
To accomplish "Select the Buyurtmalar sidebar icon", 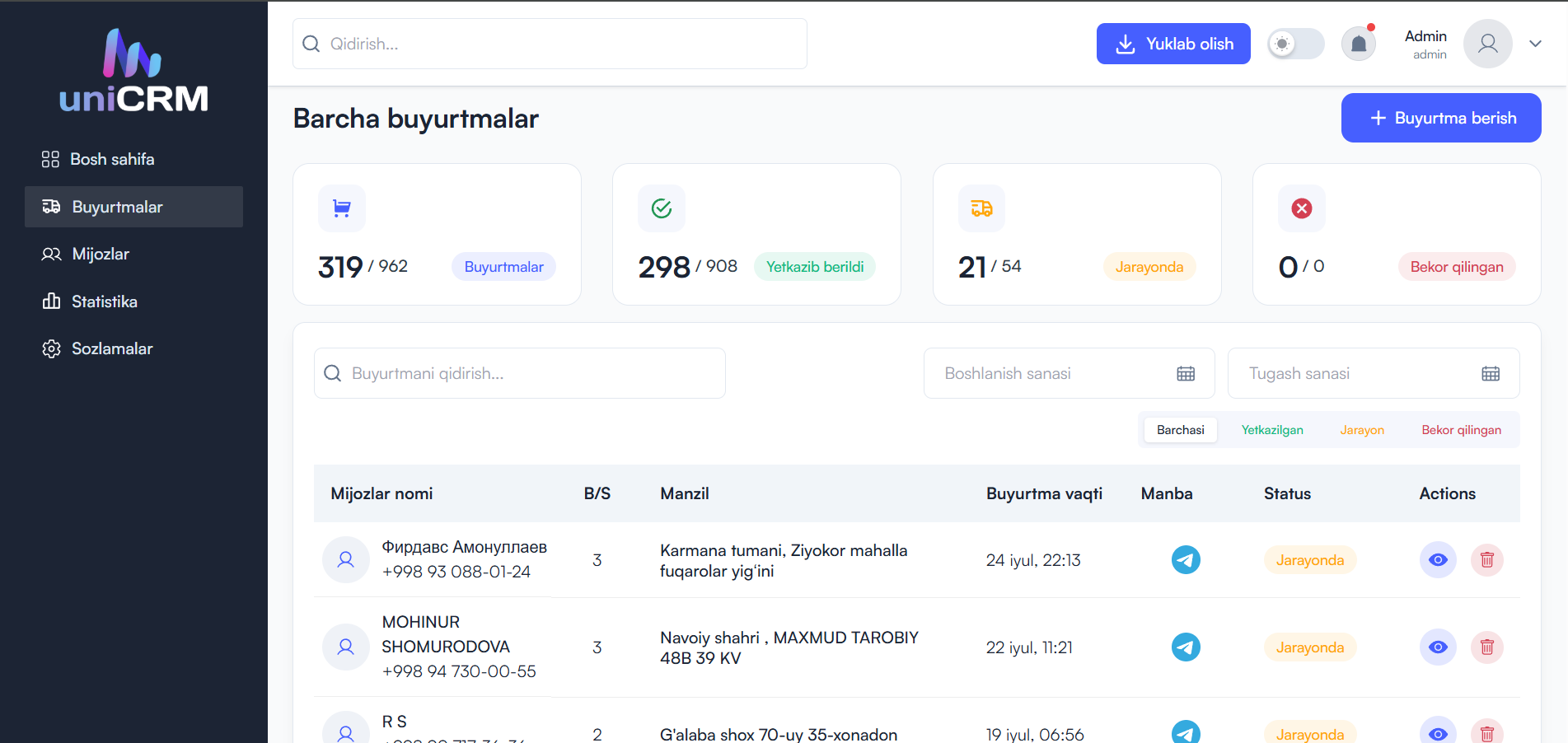I will click(50, 206).
